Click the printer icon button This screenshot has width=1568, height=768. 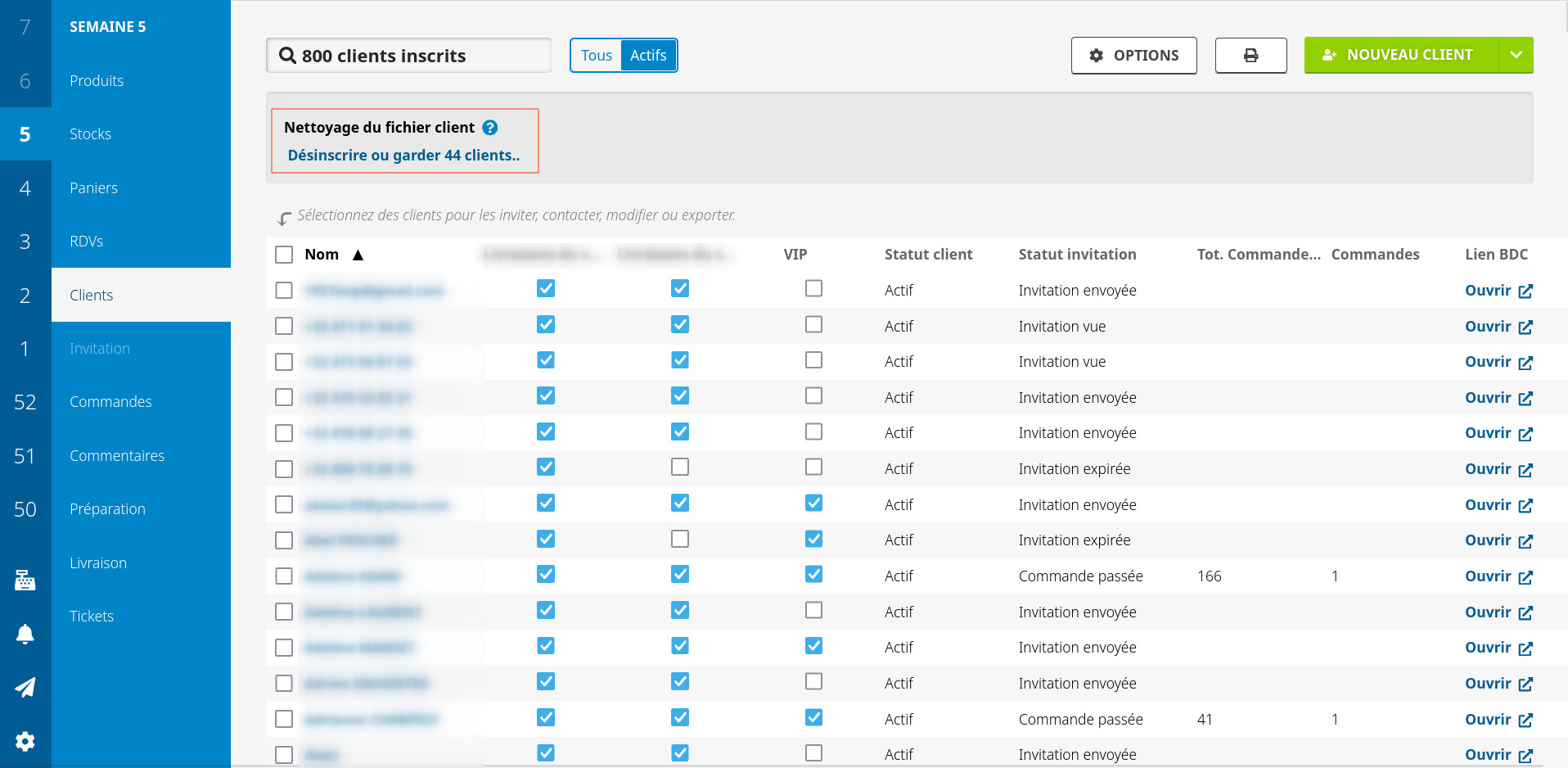pyautogui.click(x=1250, y=56)
